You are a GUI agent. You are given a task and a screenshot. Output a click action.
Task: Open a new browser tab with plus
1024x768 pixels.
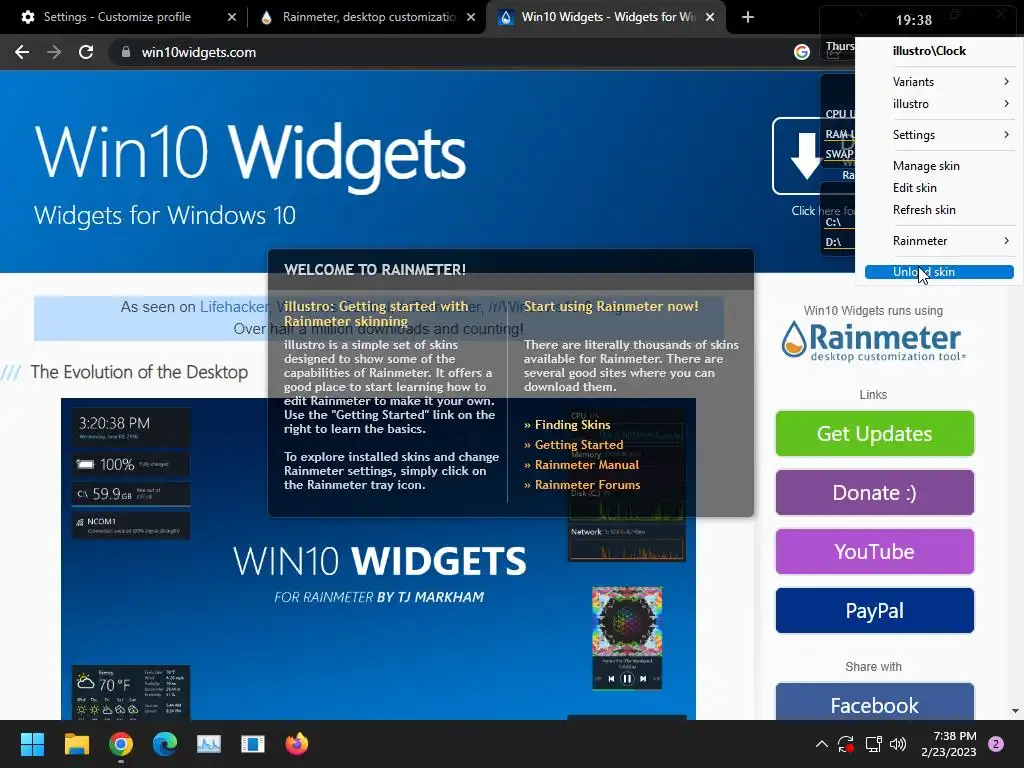point(748,17)
